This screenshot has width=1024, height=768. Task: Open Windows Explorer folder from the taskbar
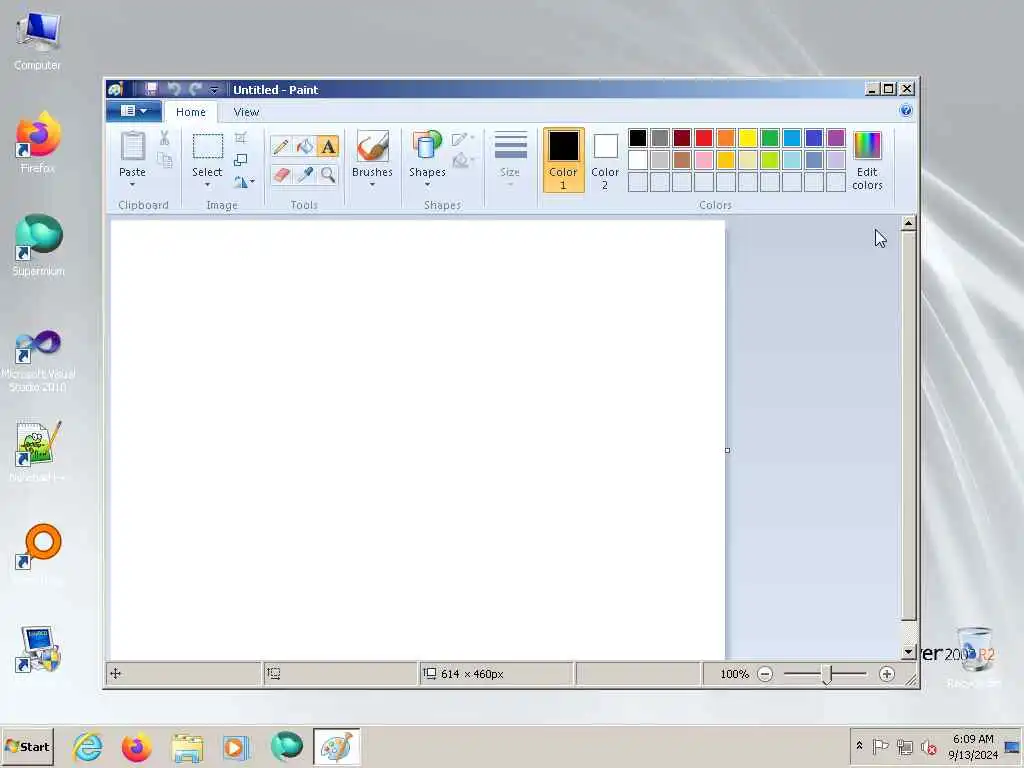tap(187, 747)
